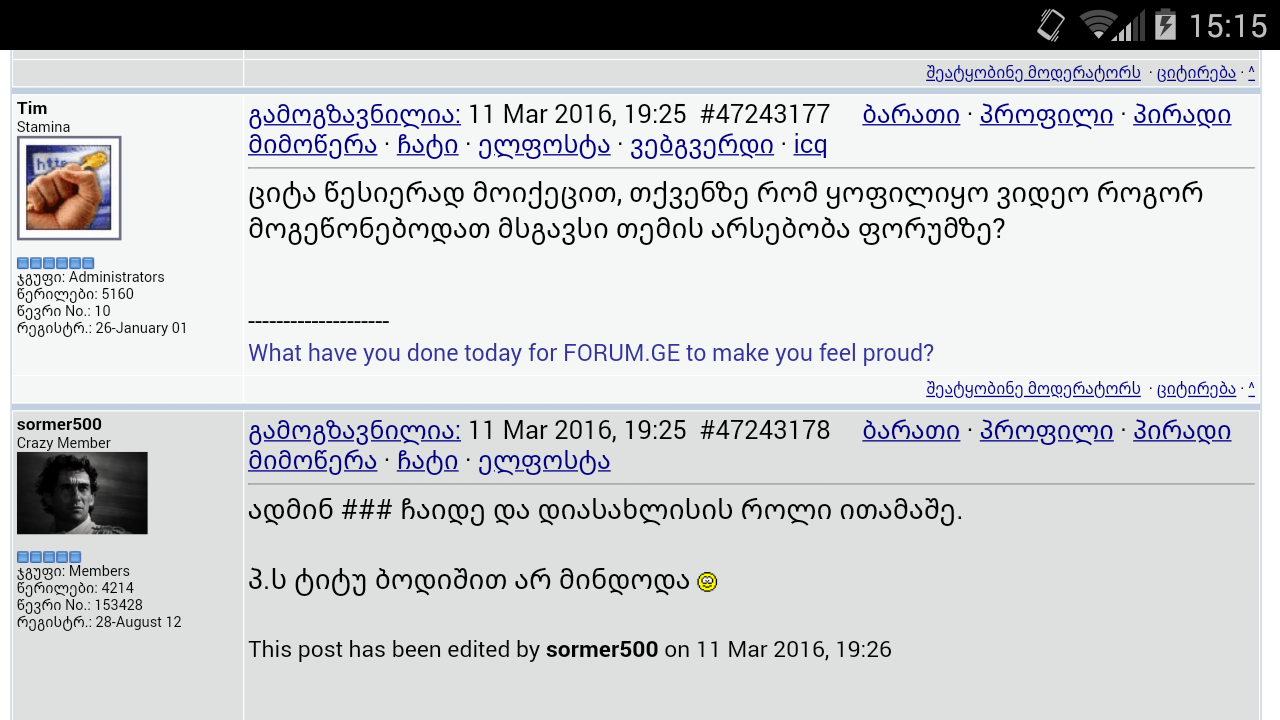Tap sormer500's avatar photo
Viewport: 1280px width, 720px height.
click(82, 493)
